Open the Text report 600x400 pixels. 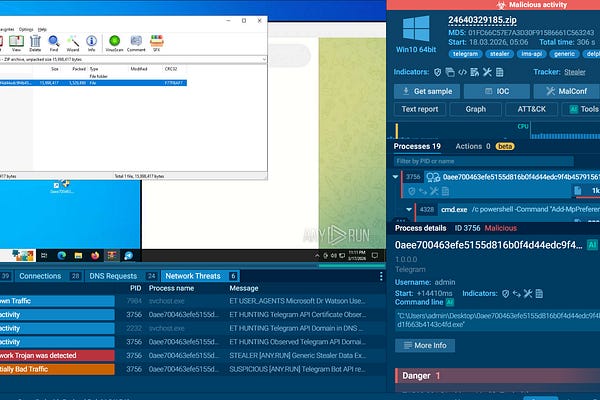click(420, 109)
